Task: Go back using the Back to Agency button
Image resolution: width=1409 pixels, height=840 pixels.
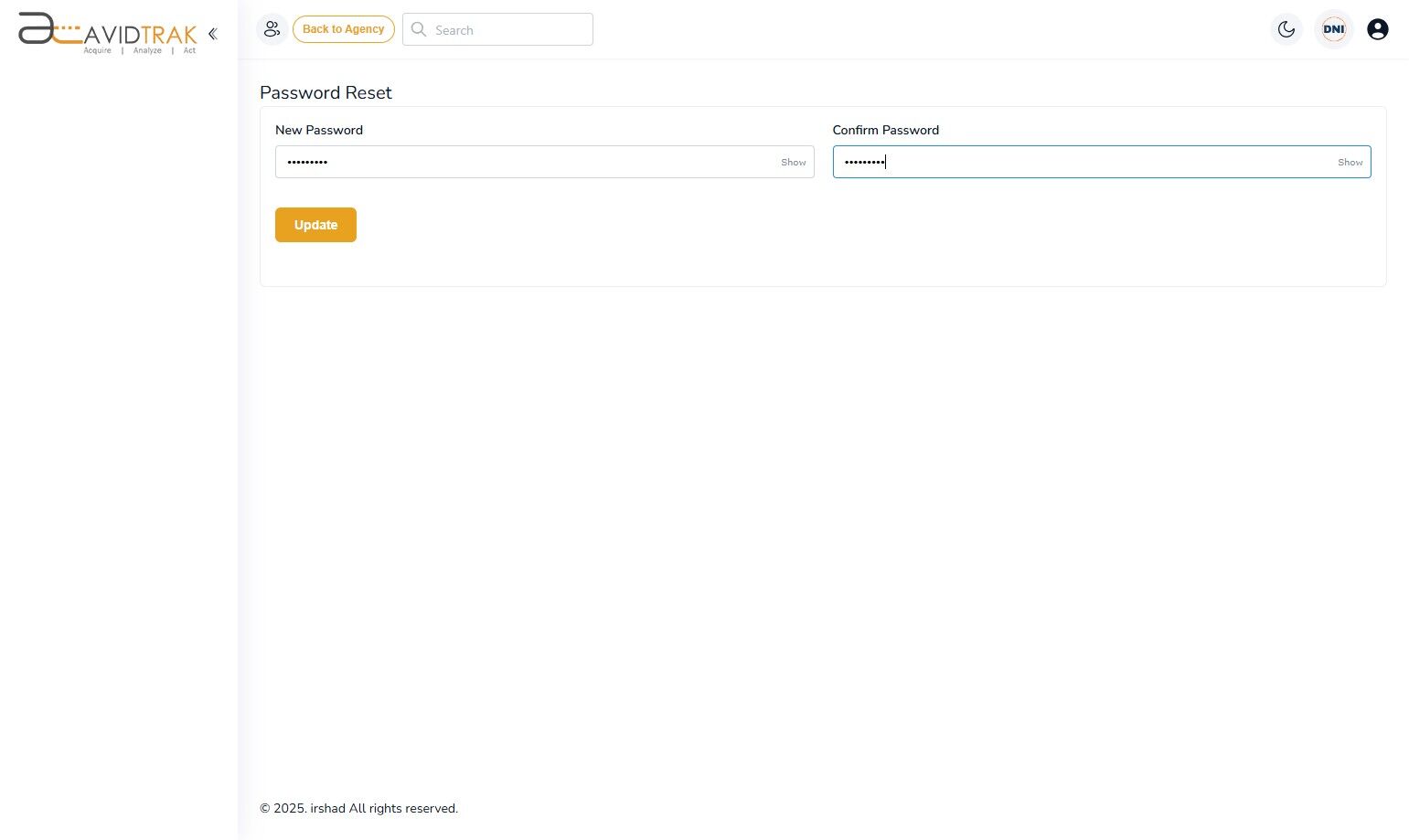Action: (x=343, y=28)
